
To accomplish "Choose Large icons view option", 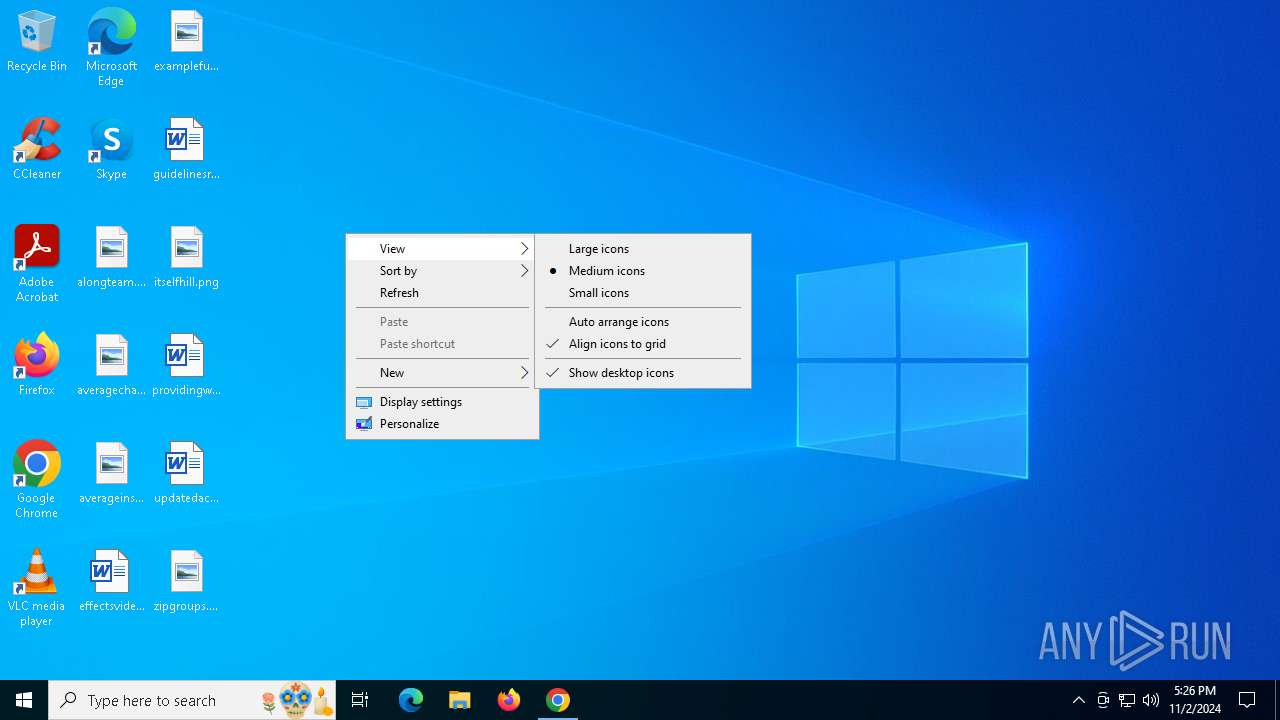I will (x=643, y=249).
